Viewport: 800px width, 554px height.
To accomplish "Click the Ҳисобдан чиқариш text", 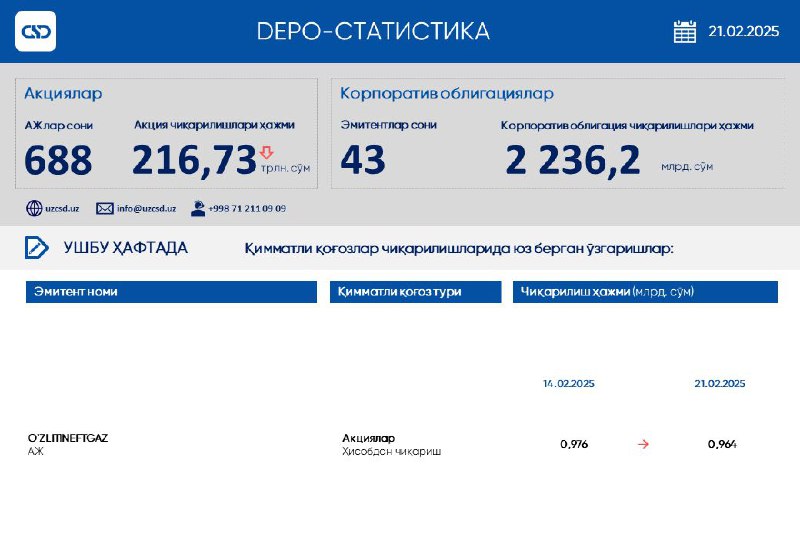I will pyautogui.click(x=391, y=451).
